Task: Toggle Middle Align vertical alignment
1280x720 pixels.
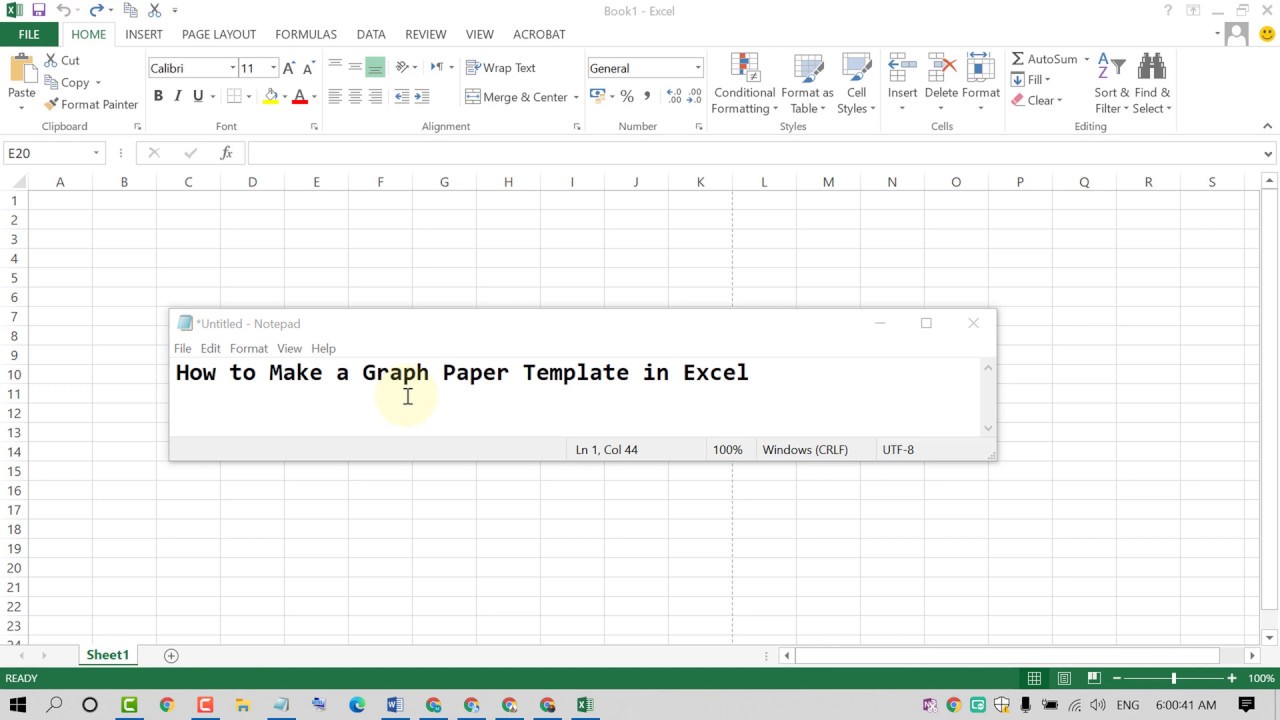Action: [355, 67]
